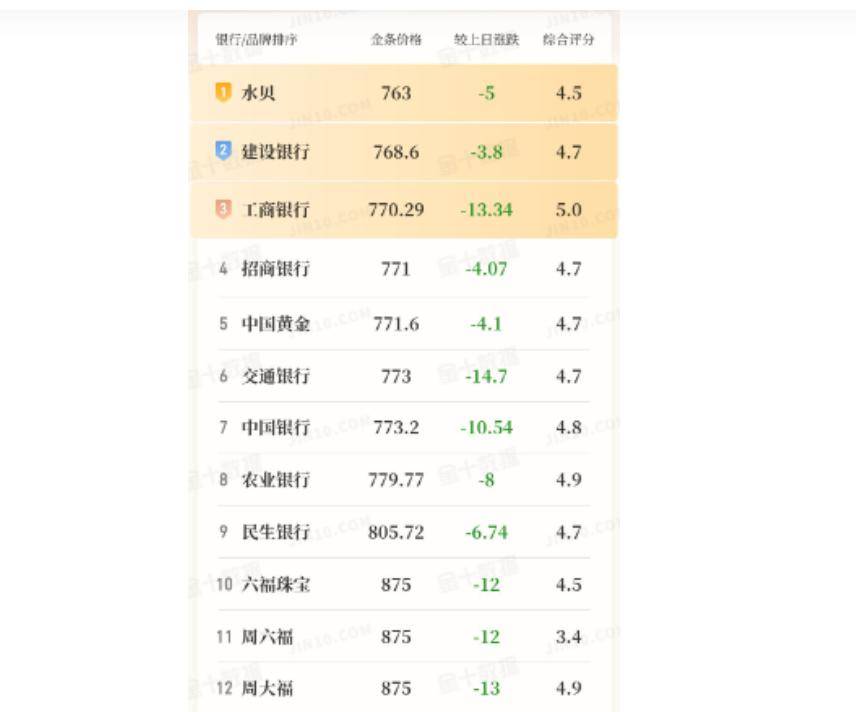
Task: Open the 六福珠宝 row name
Action: [x=276, y=584]
